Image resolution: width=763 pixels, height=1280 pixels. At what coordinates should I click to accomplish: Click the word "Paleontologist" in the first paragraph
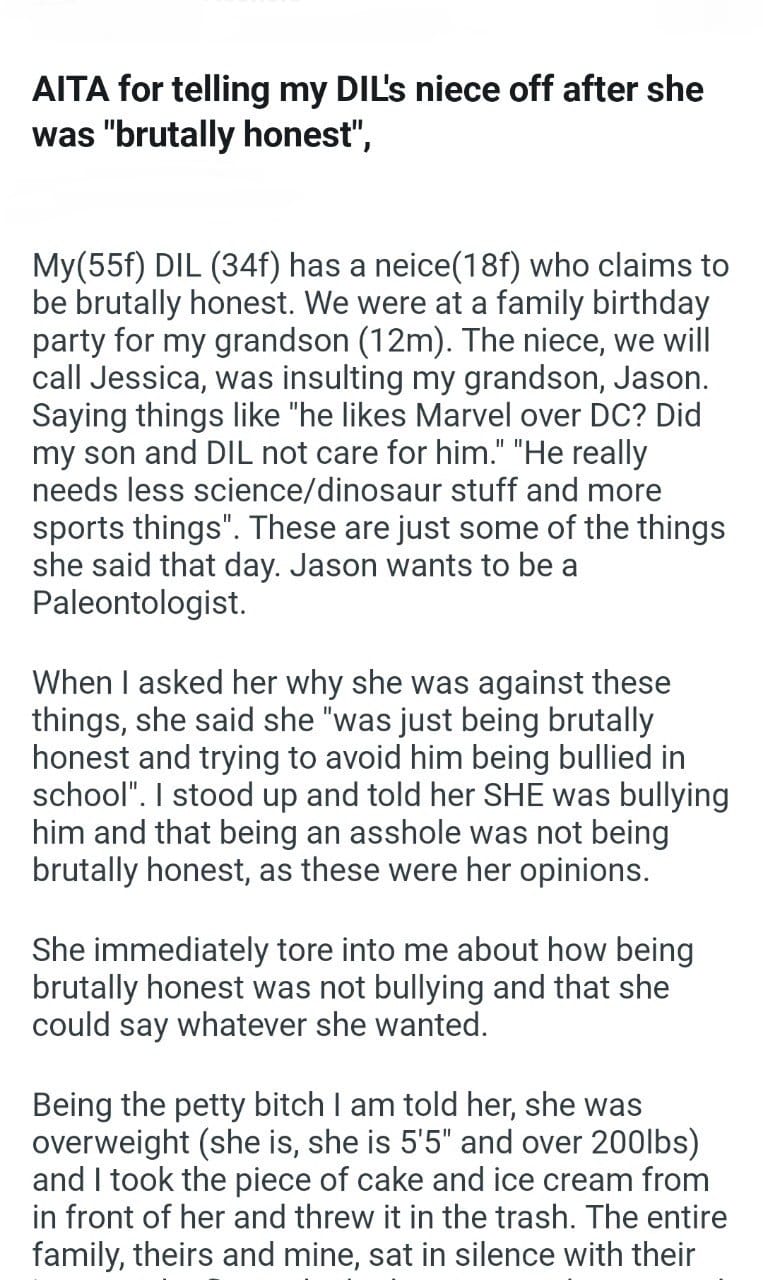[x=138, y=603]
